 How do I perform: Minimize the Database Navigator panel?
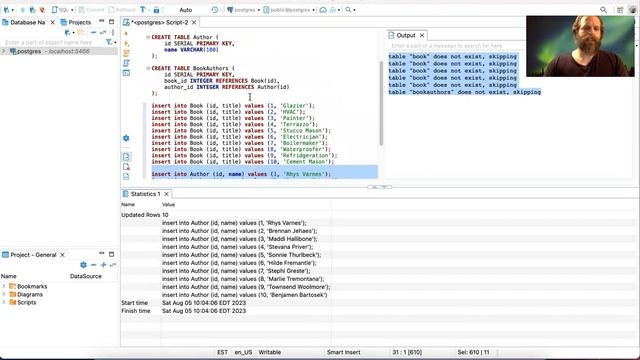(102, 21)
